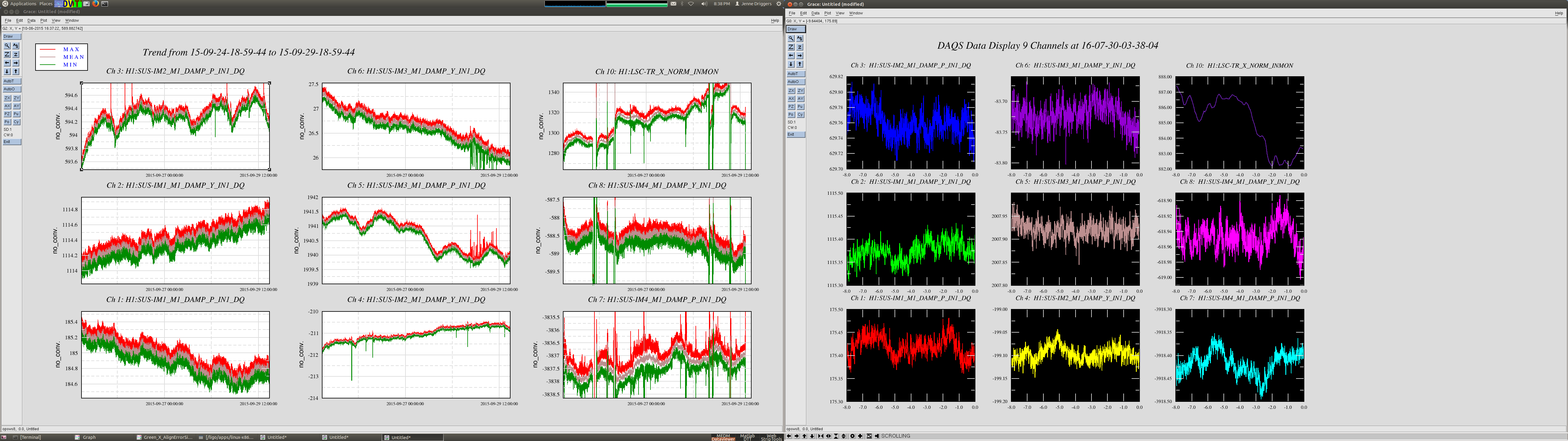This screenshot has width=1568, height=441.
Task: Click right arrow scroll icon in left Grace window
Action: tap(16, 63)
